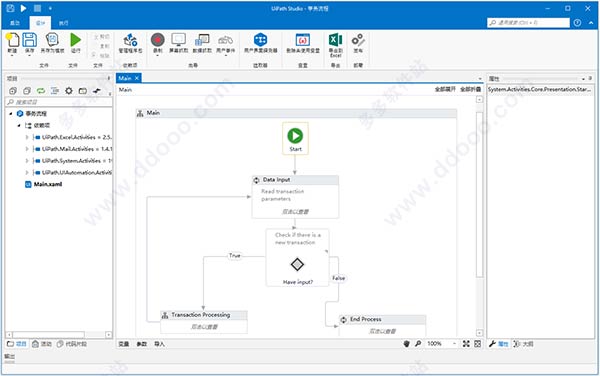
Task: Click the Overview toggle icon beside fit-to-screen
Action: click(478, 344)
